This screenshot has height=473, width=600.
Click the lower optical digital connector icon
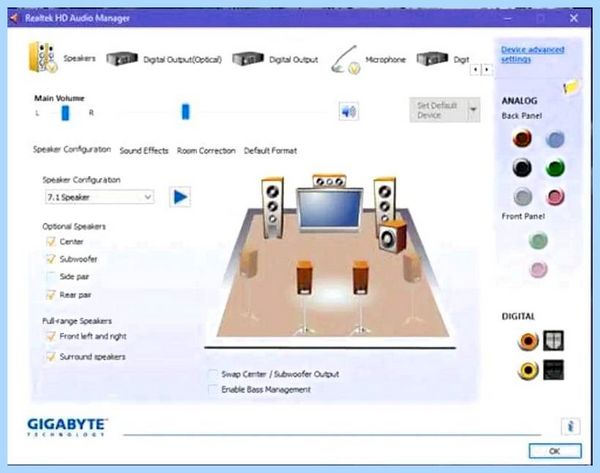point(553,370)
